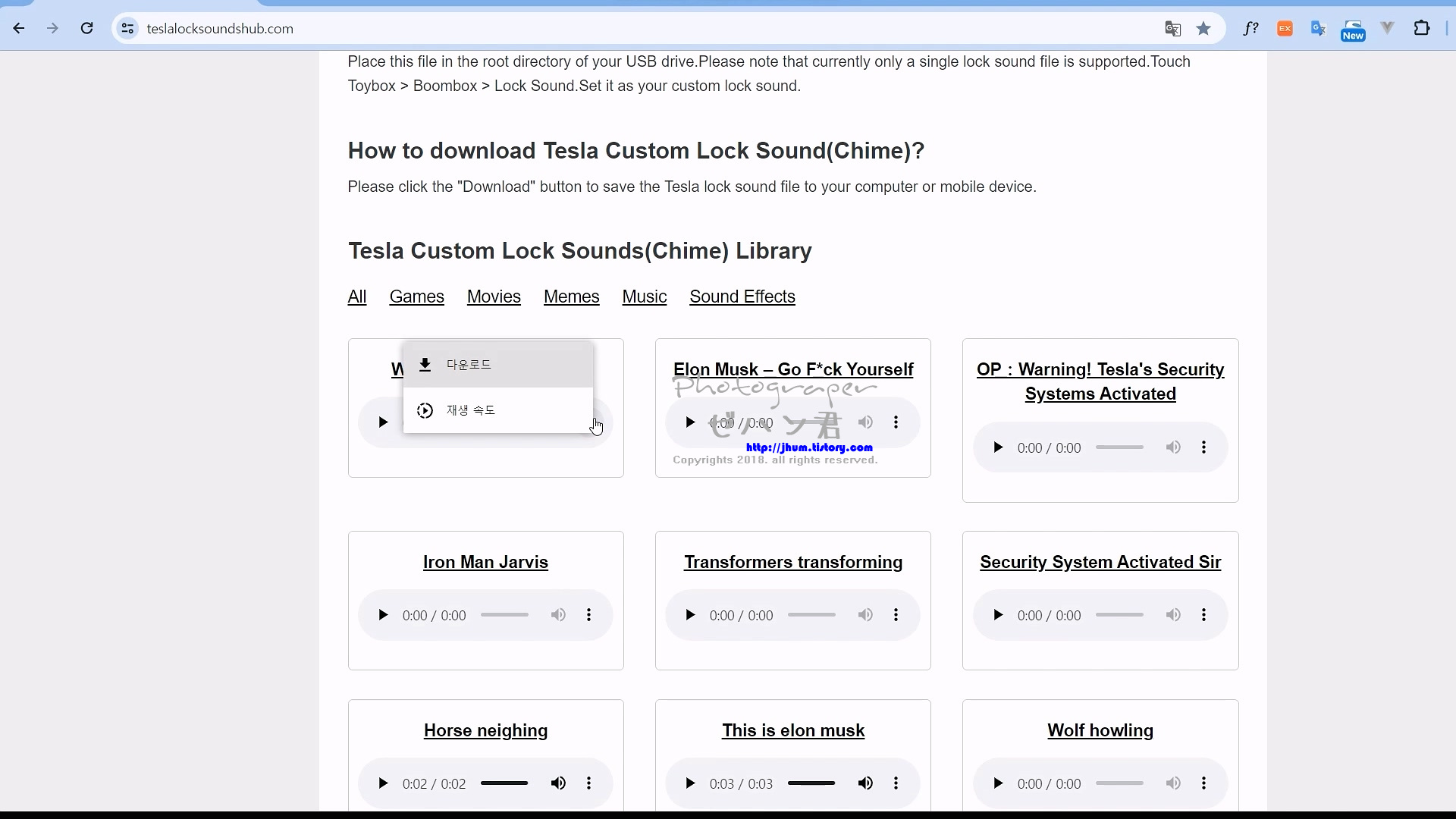This screenshot has height=819, width=1456.
Task: Bookmark this page with the star icon
Action: [x=1203, y=29]
